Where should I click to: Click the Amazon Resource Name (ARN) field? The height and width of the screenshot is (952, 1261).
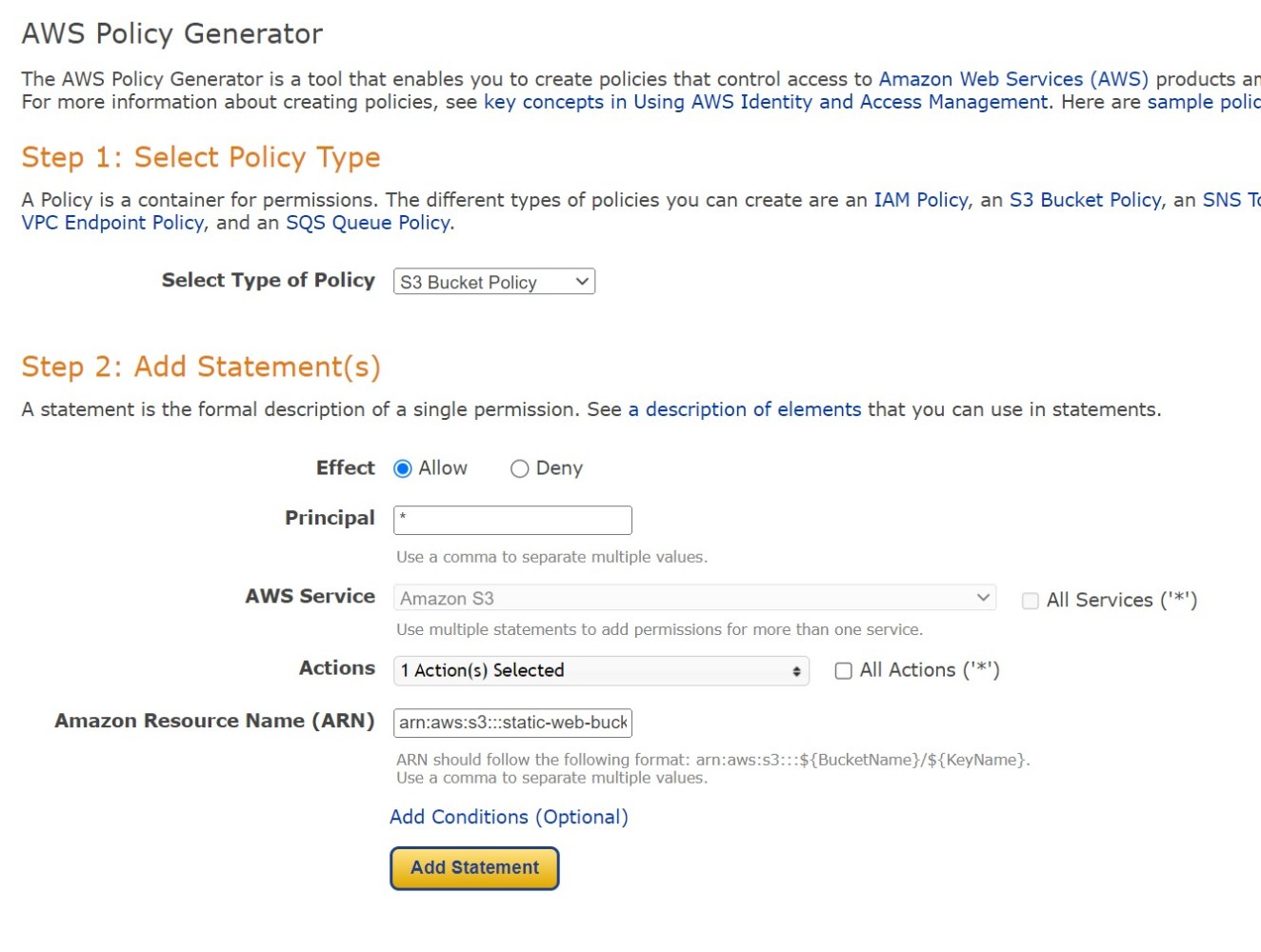coord(512,723)
